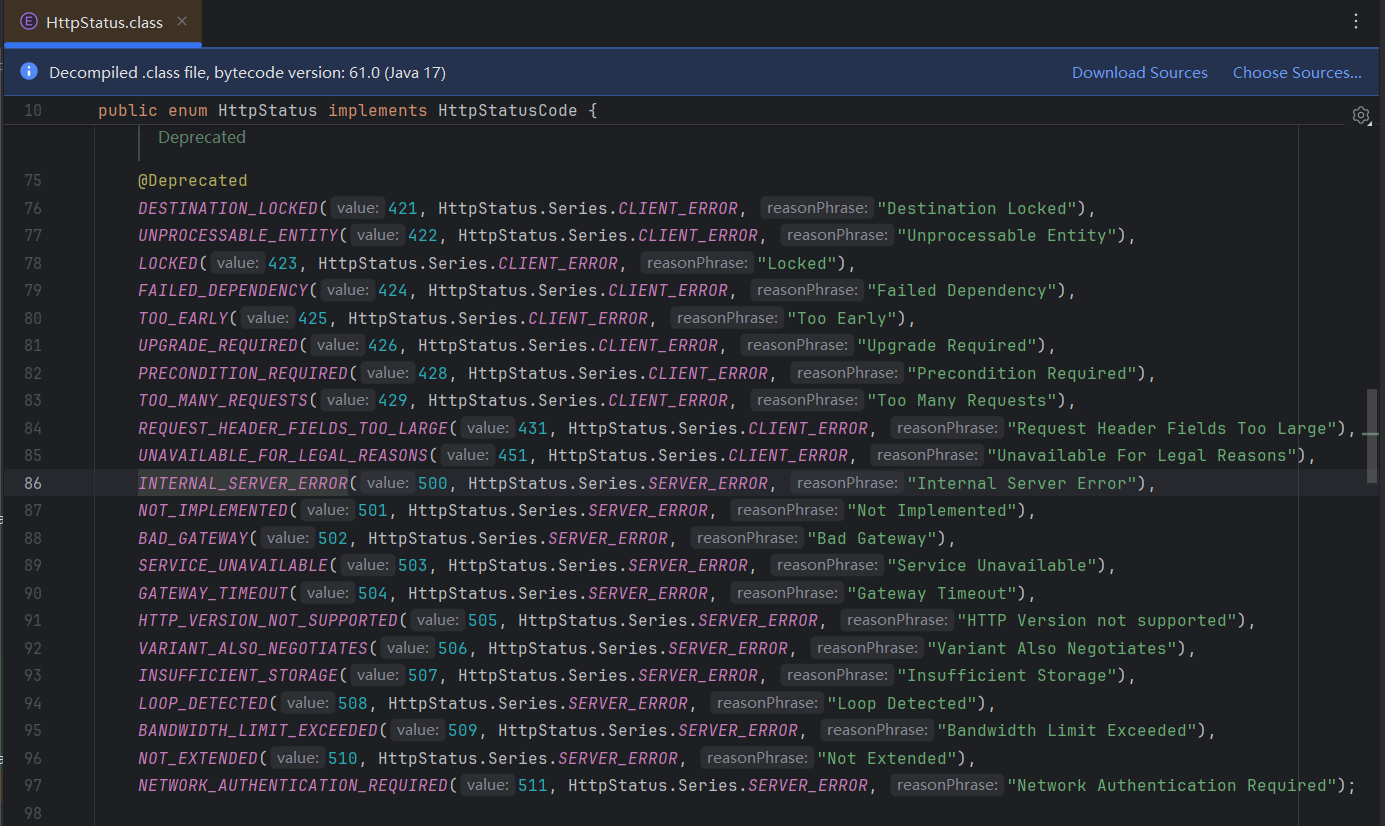Click the value 451 number literal

[x=513, y=456]
